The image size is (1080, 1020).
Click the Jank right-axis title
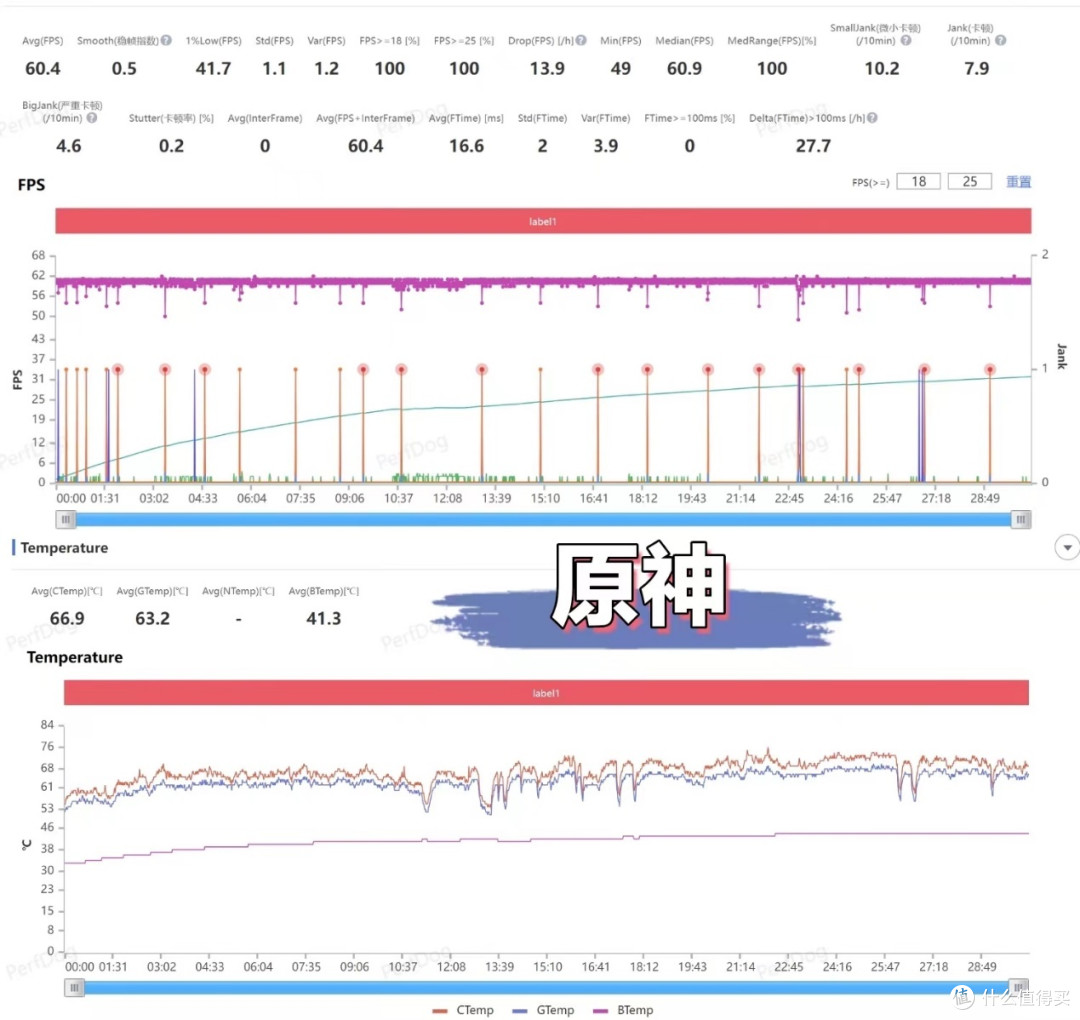point(1061,356)
